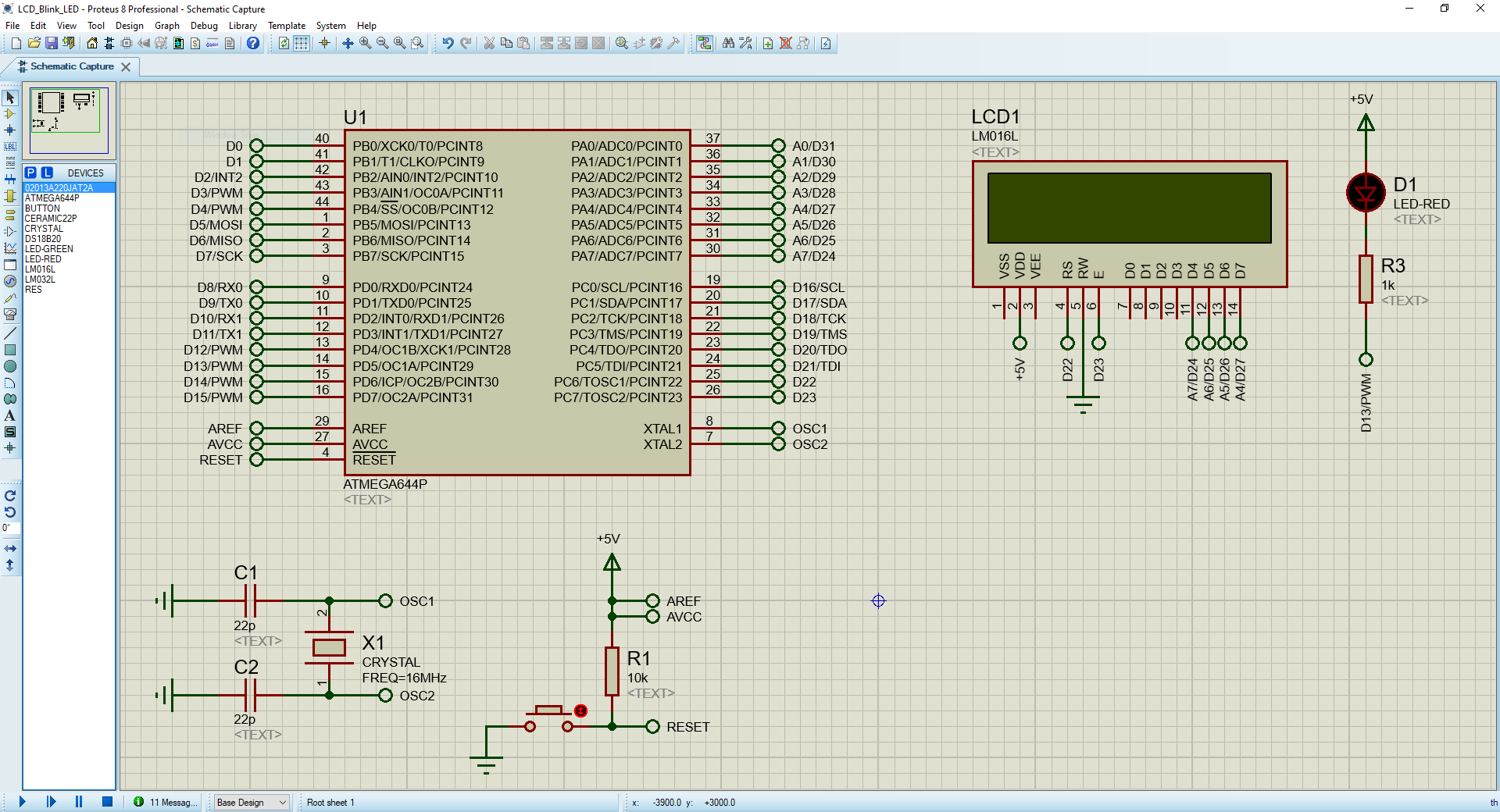Viewport: 1500px width, 812px height.
Task: Click the Play simulation button
Action: tap(22, 802)
